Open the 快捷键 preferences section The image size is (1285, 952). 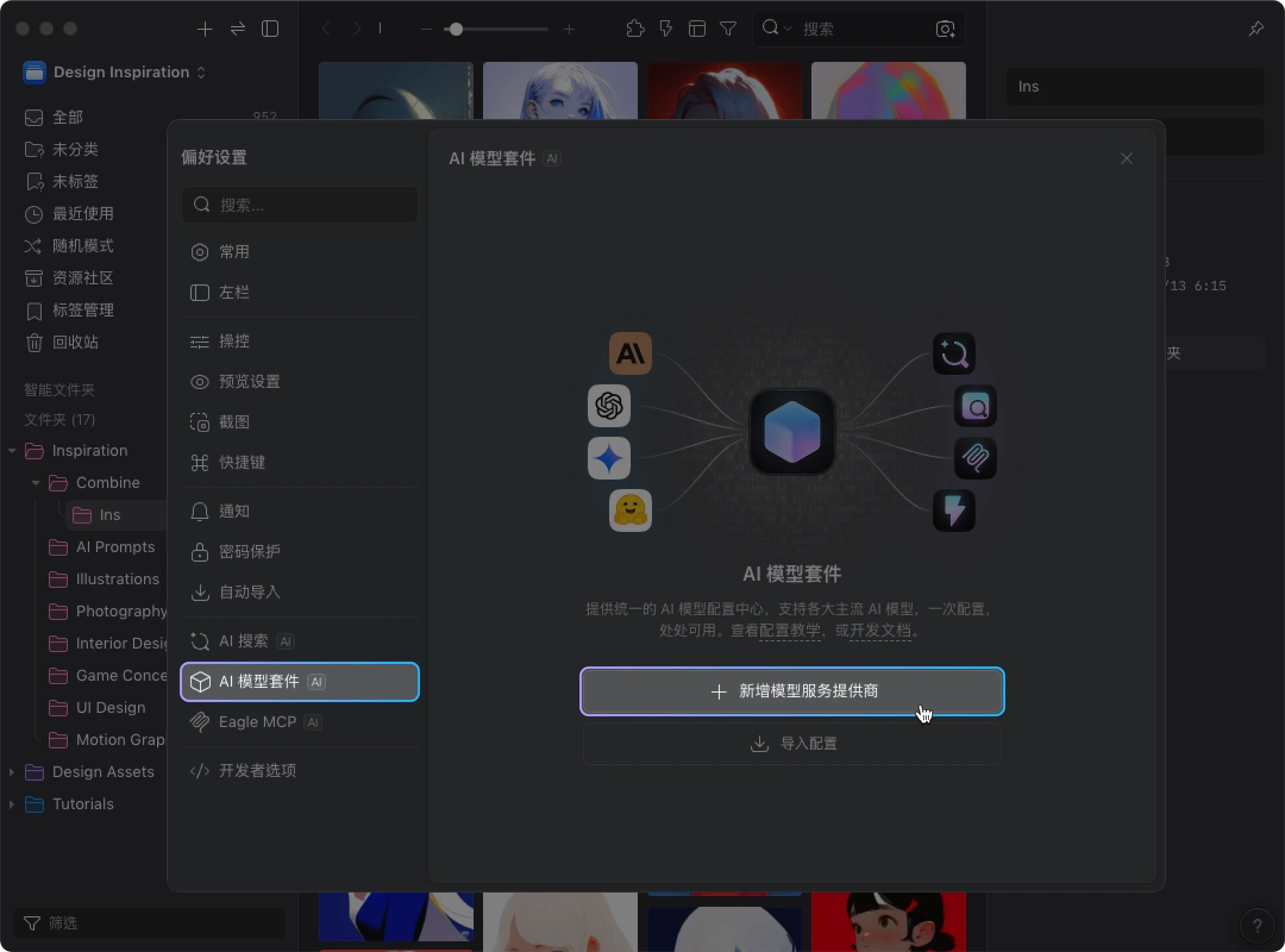pos(242,463)
